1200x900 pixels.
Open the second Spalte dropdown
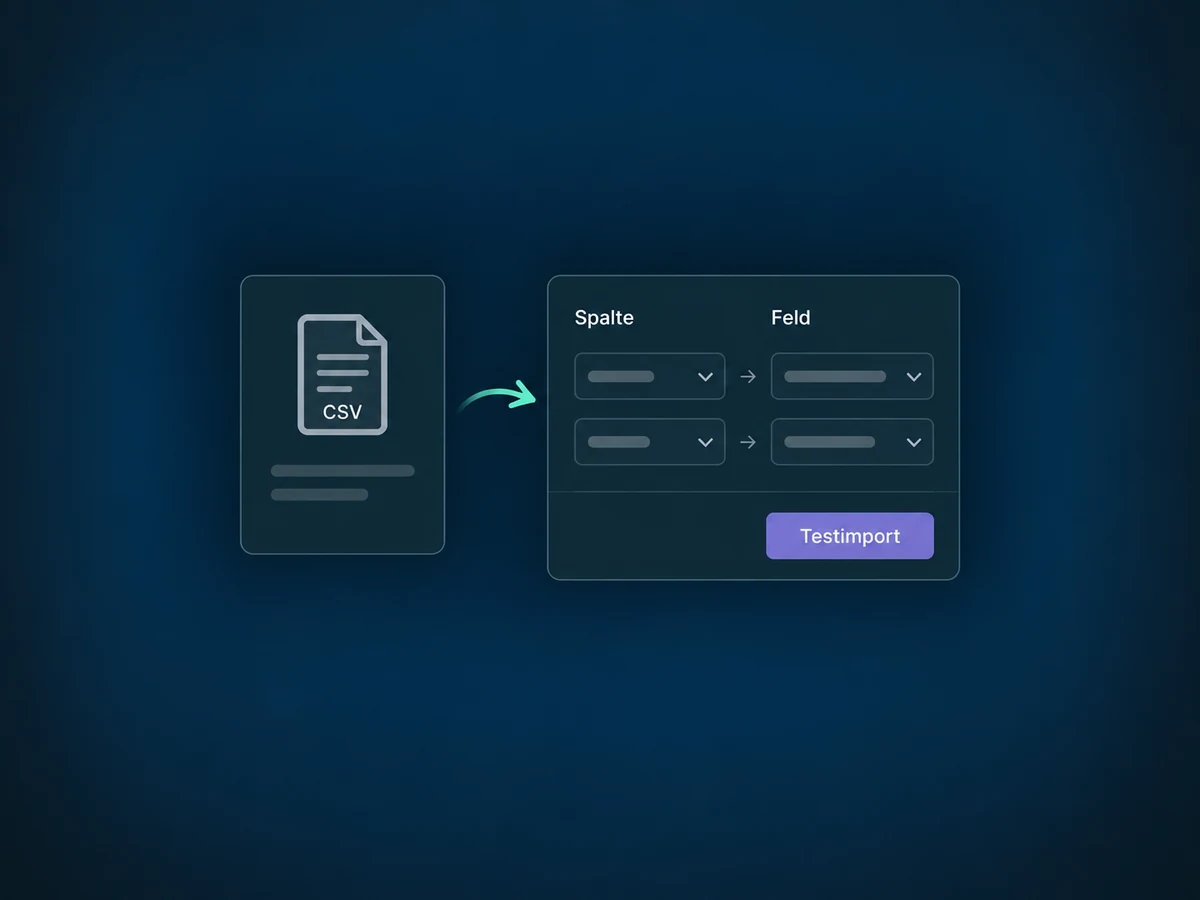tap(650, 442)
